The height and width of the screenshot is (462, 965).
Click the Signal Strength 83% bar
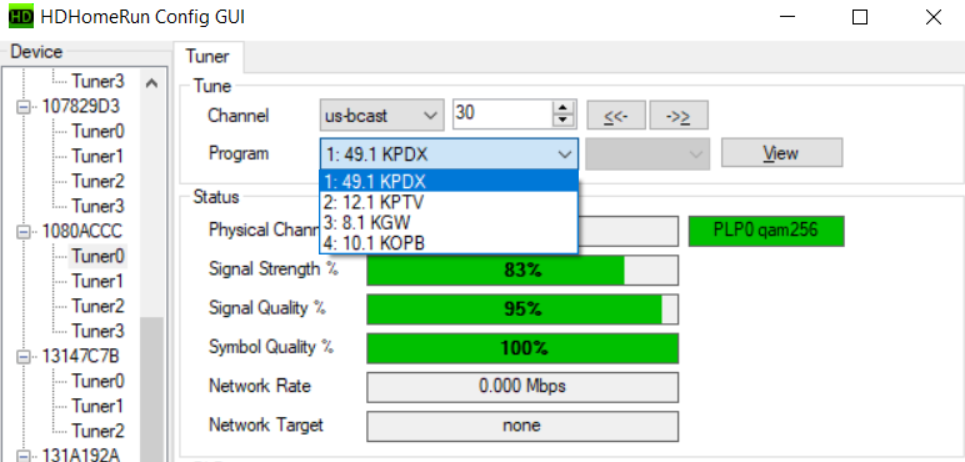tap(522, 270)
